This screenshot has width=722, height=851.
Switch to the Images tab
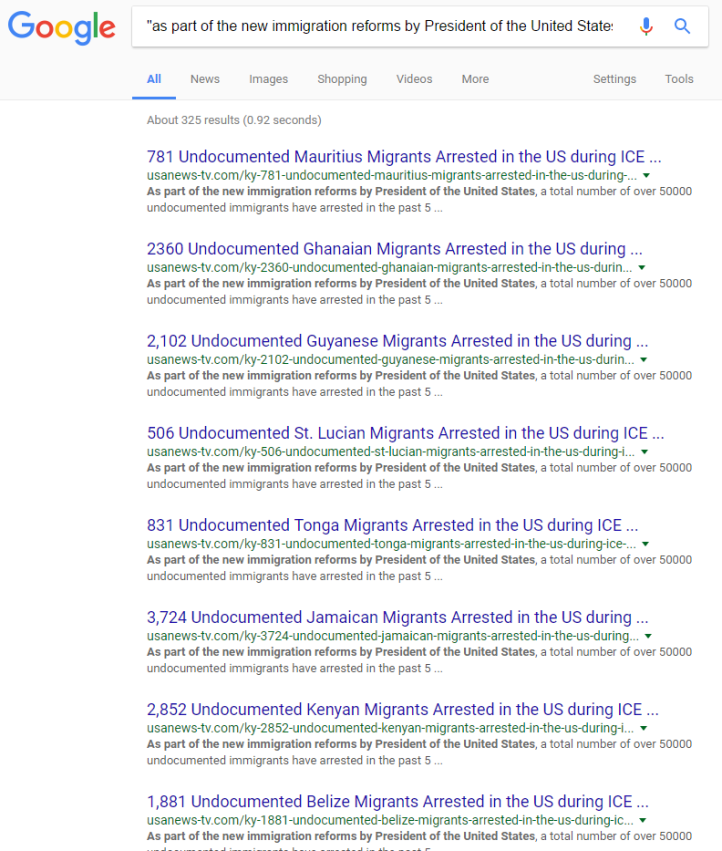tap(268, 79)
